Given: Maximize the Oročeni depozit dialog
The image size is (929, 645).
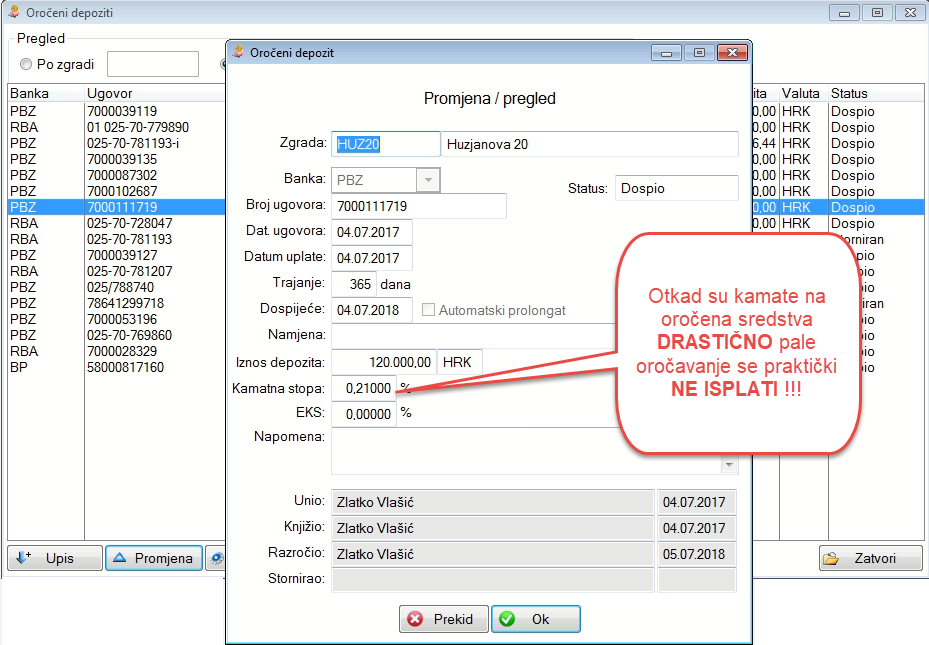Looking at the screenshot, I should click(698, 53).
